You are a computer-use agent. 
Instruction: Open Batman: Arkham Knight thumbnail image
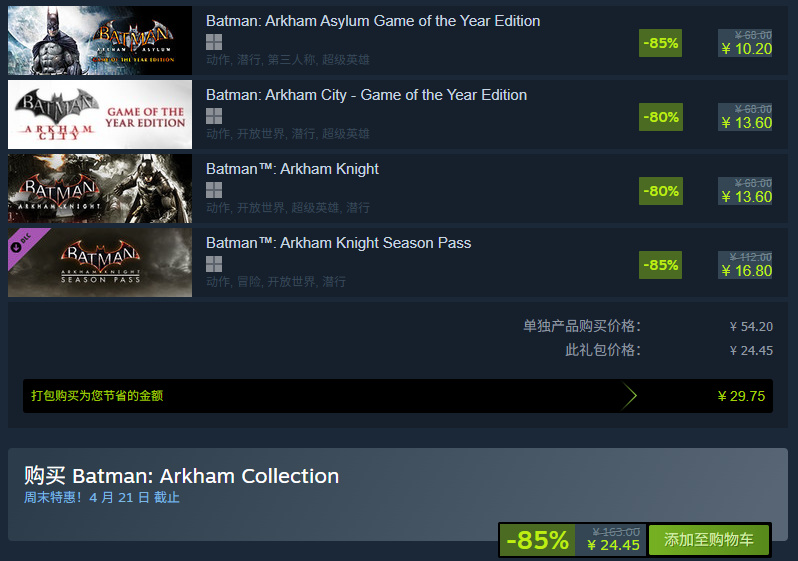pyautogui.click(x=99, y=189)
